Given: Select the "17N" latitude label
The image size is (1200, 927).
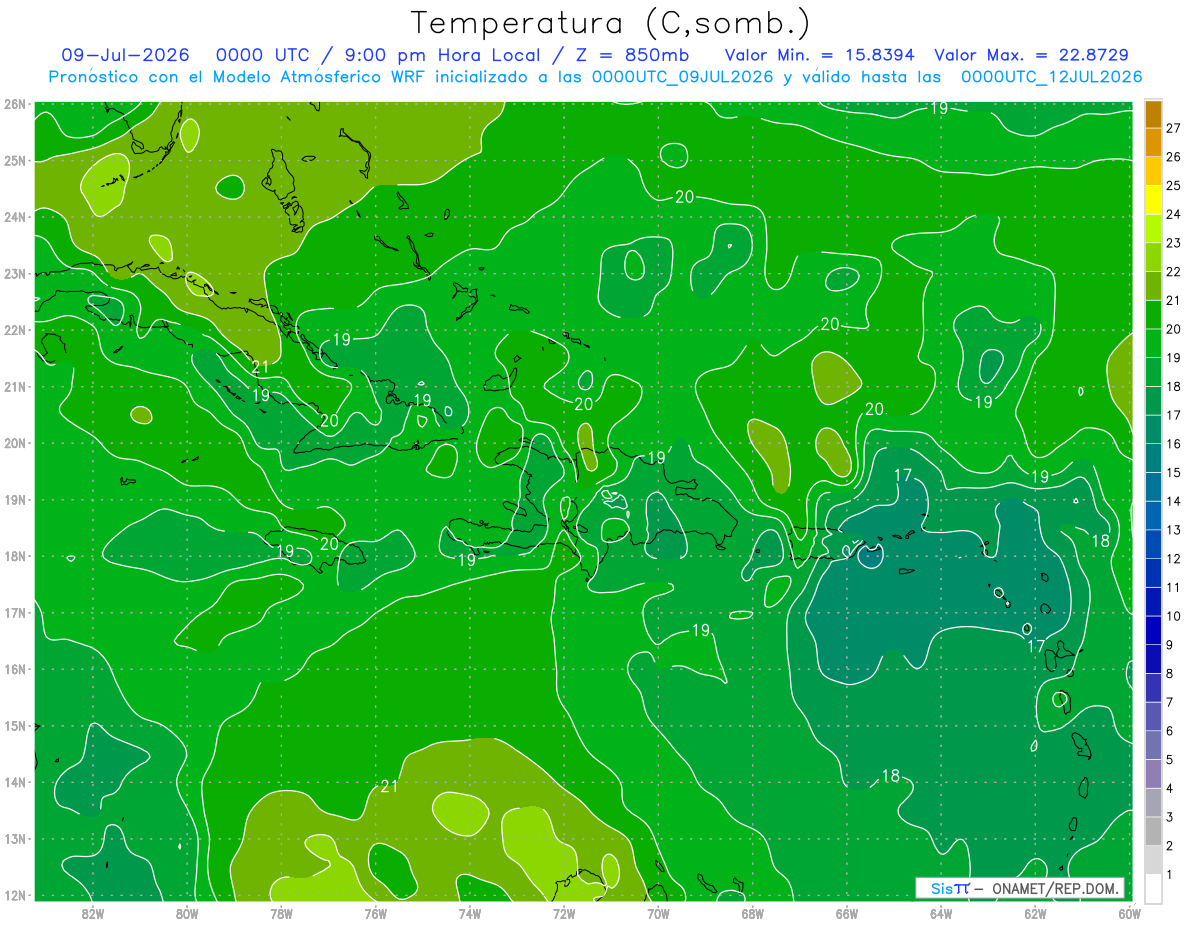Looking at the screenshot, I should (14, 612).
